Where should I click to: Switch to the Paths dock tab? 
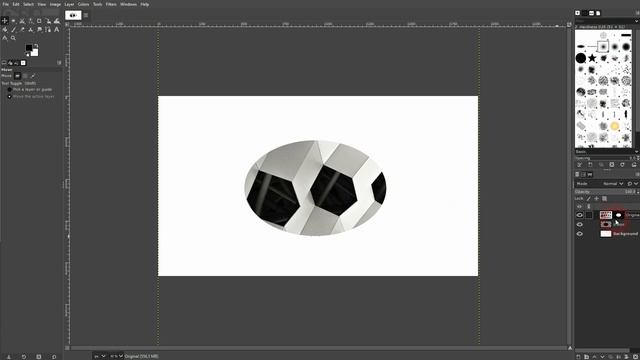tap(589, 174)
